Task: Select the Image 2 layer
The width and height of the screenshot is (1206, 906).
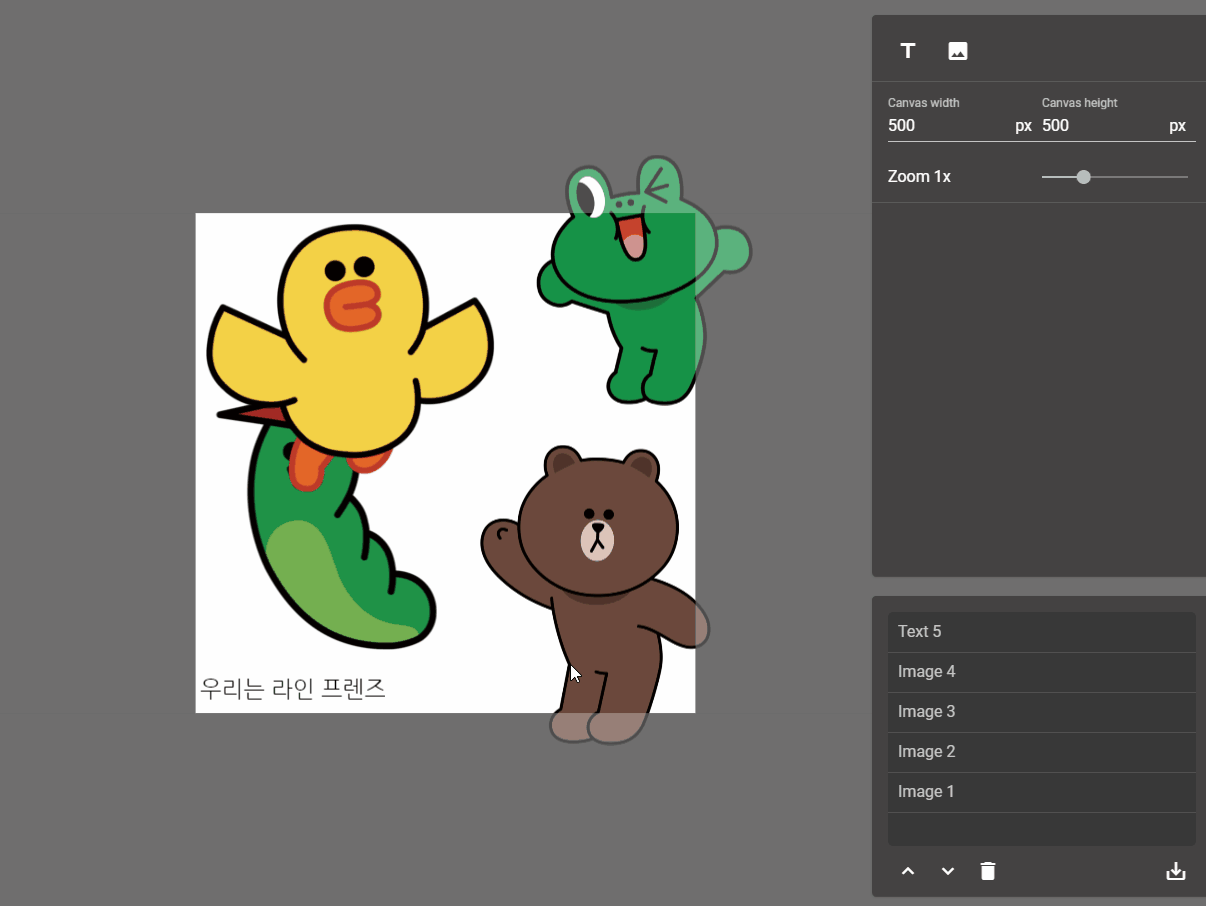Action: tap(1042, 752)
